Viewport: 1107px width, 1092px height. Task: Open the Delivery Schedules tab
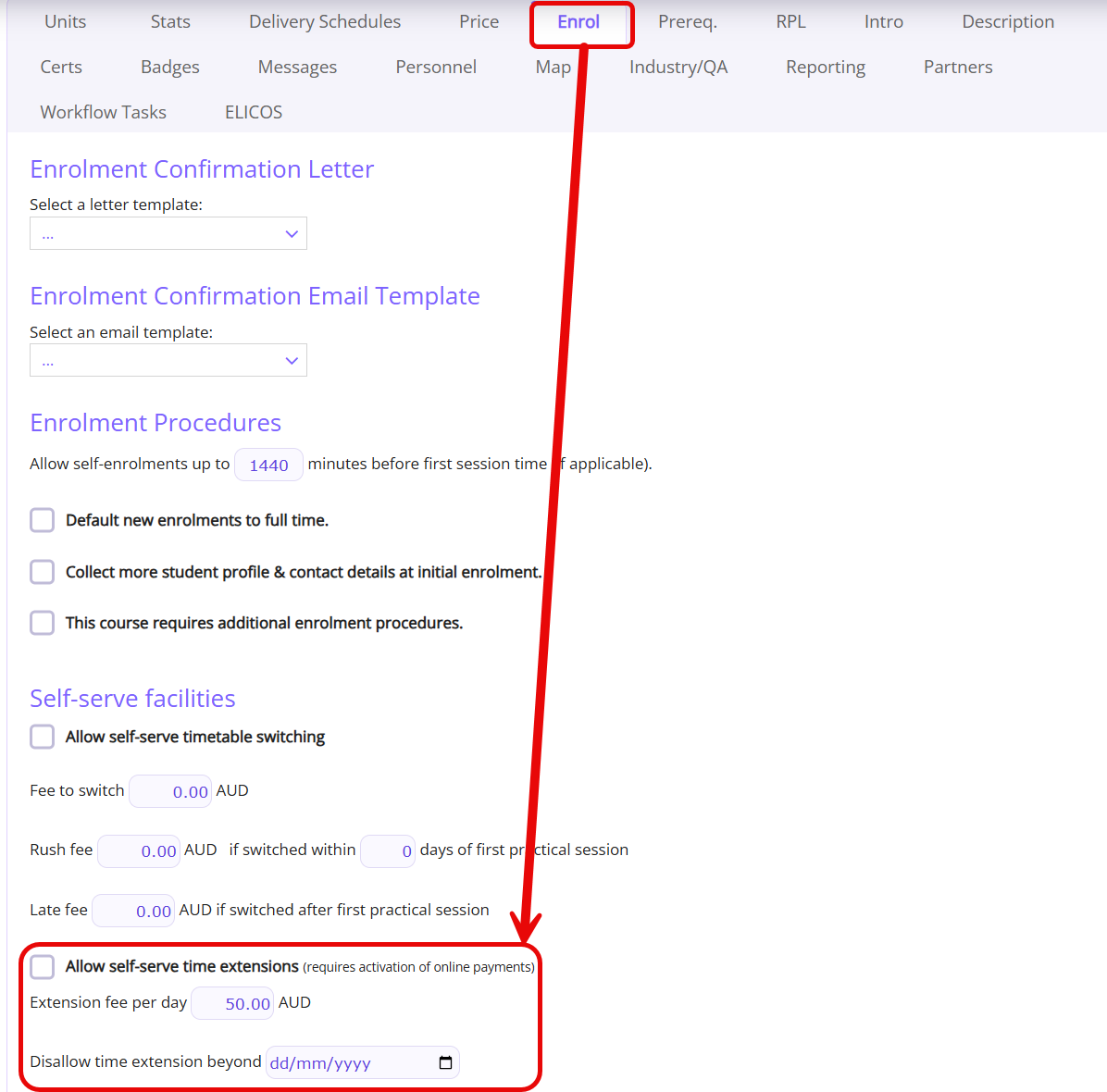325,22
